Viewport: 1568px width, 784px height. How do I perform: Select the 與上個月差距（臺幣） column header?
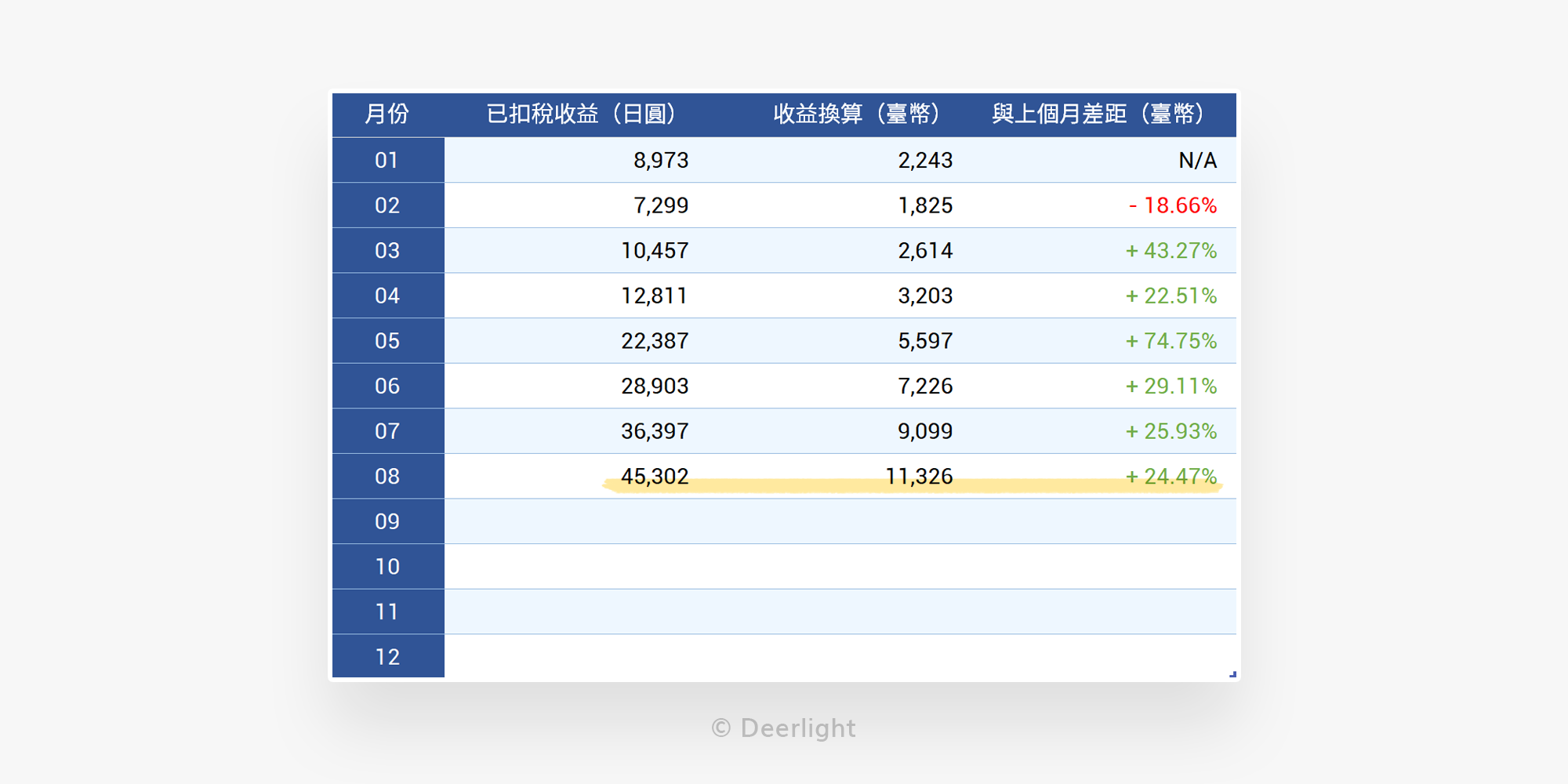(x=1098, y=114)
